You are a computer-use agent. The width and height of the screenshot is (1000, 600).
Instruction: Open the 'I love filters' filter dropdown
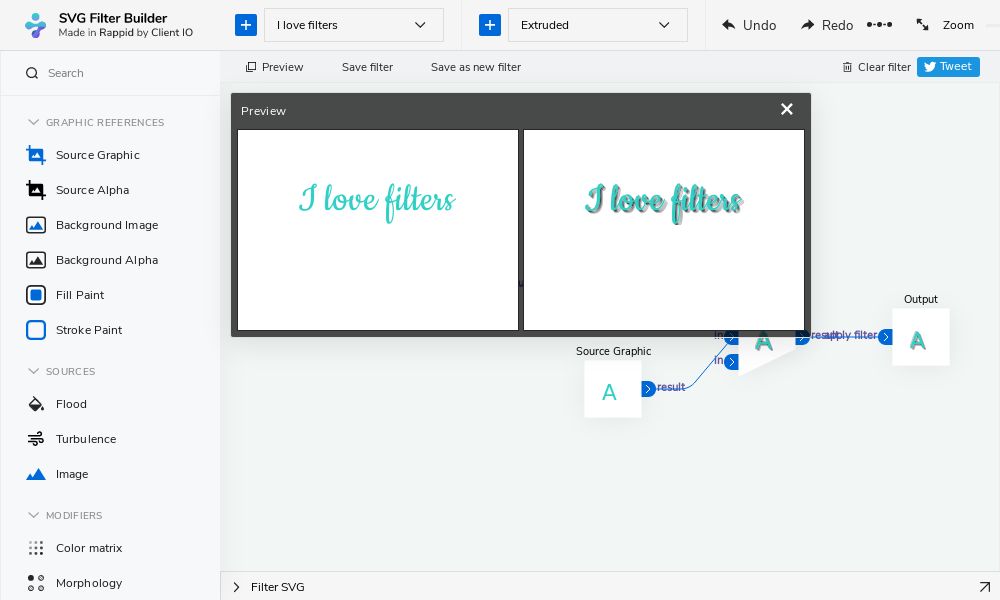(354, 25)
